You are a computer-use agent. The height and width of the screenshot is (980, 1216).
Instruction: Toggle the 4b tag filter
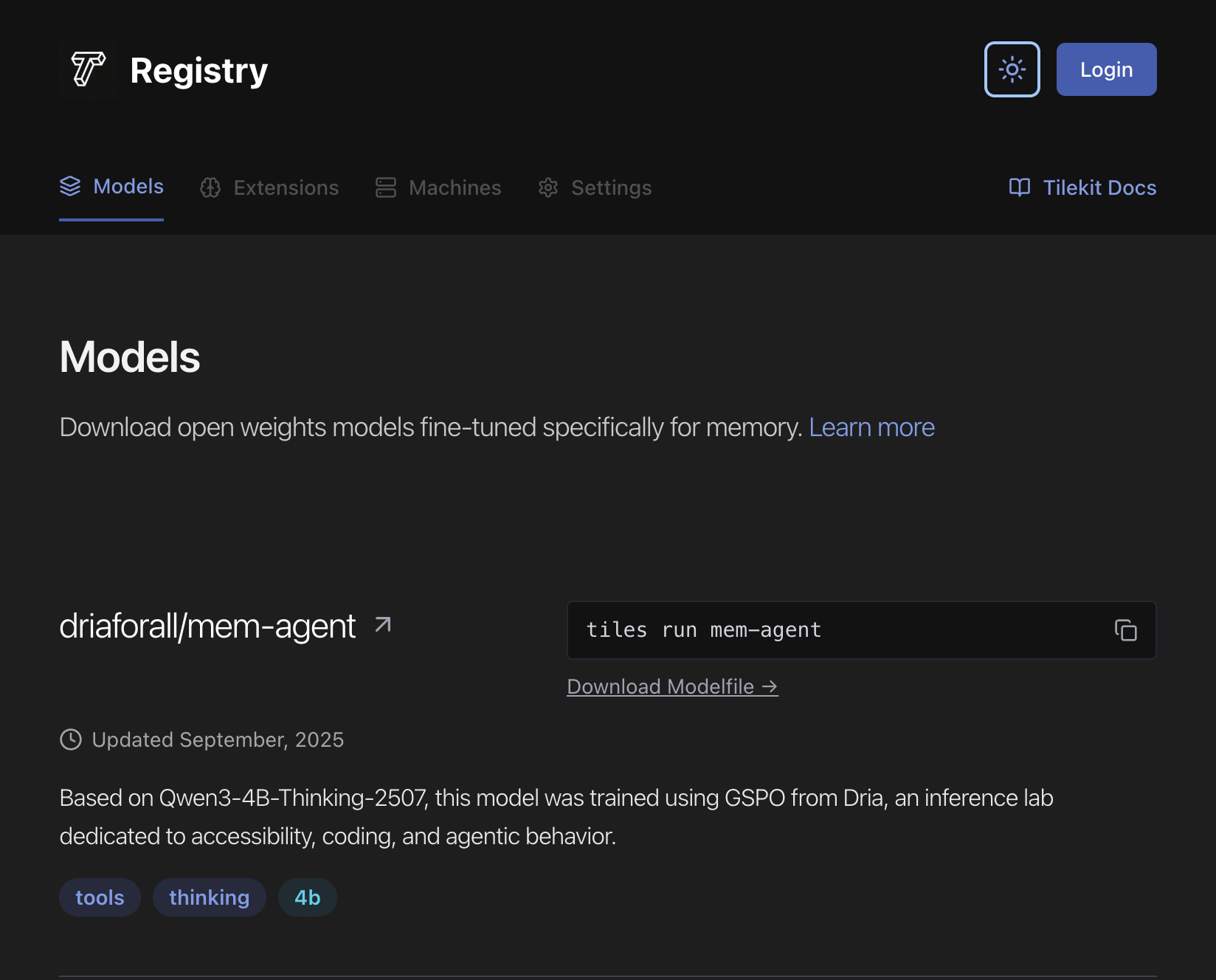click(307, 897)
